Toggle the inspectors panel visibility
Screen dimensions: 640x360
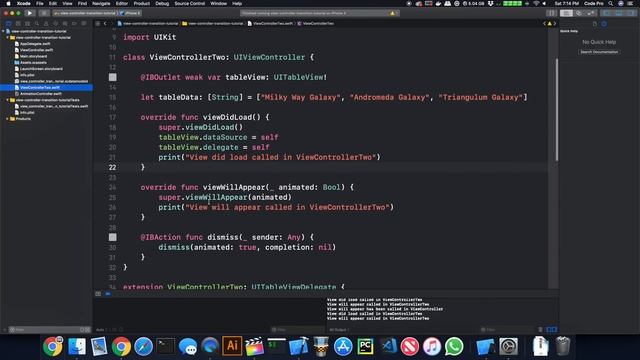point(631,13)
